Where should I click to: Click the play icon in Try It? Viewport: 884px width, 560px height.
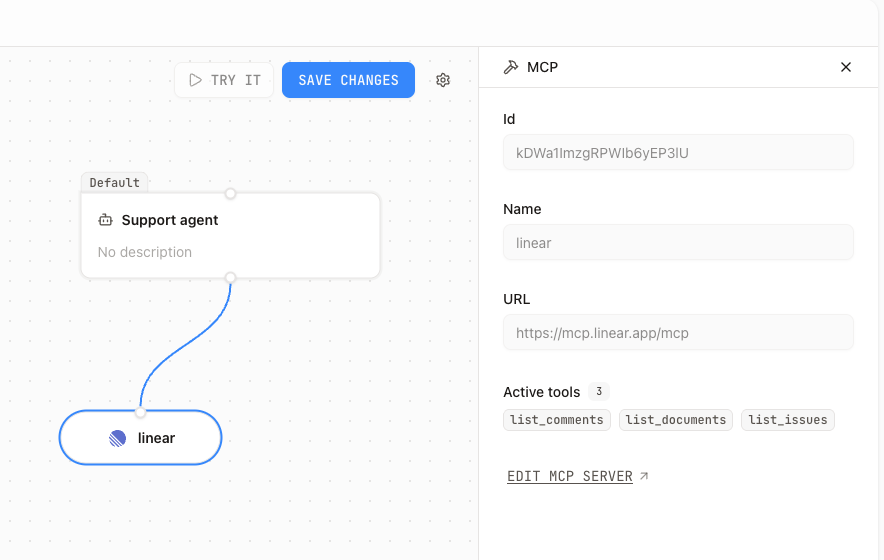pos(195,80)
